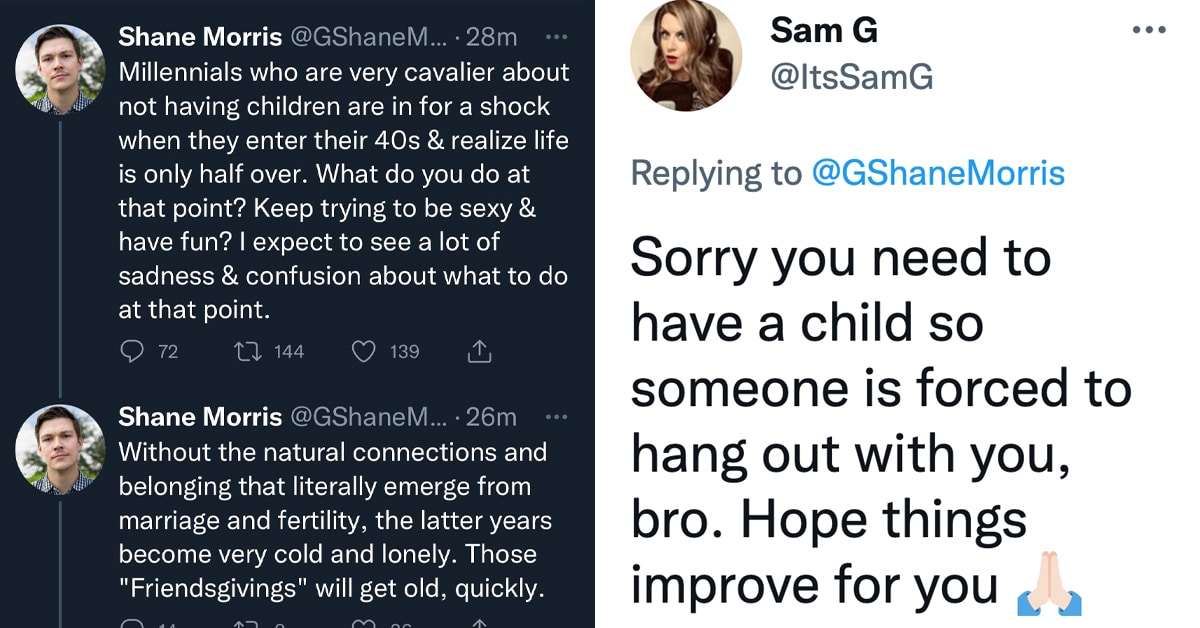Click Shane Morris's avatar on the first tweet
Screen dimensions: 1200x628
pos(61,69)
